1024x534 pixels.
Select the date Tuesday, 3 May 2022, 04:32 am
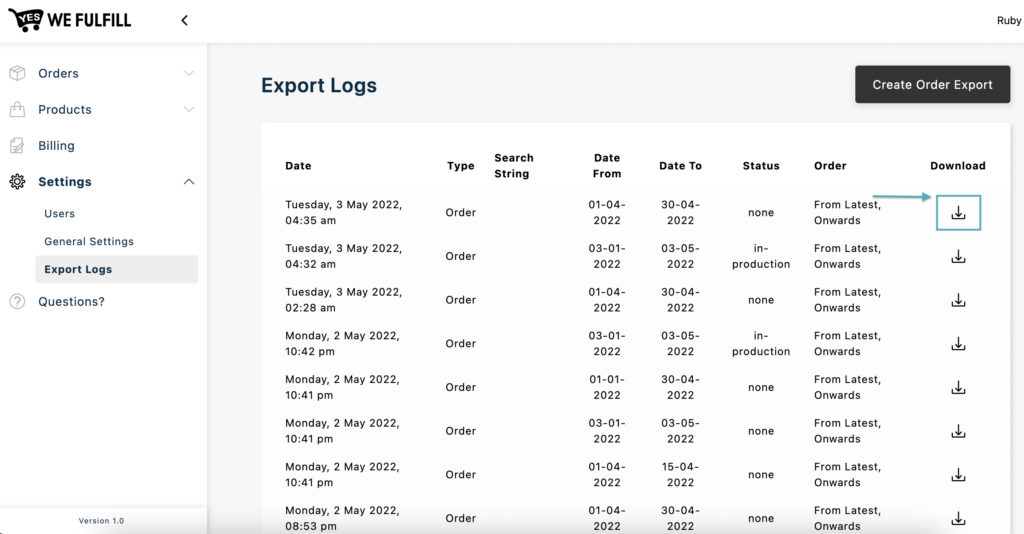pyautogui.click(x=344, y=257)
